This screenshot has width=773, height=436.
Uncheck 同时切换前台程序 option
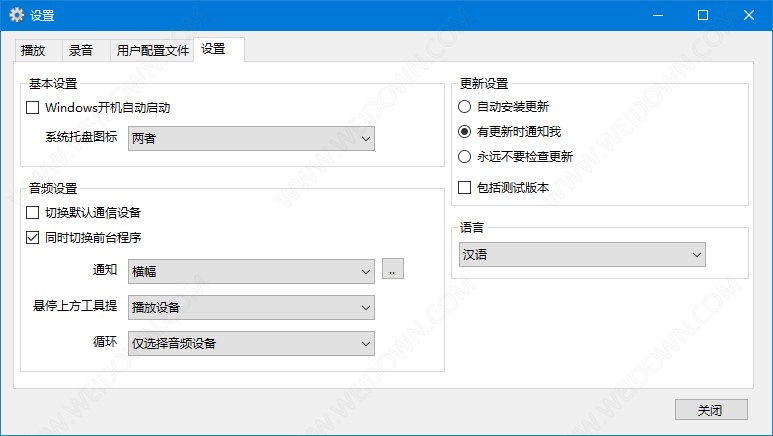32,238
